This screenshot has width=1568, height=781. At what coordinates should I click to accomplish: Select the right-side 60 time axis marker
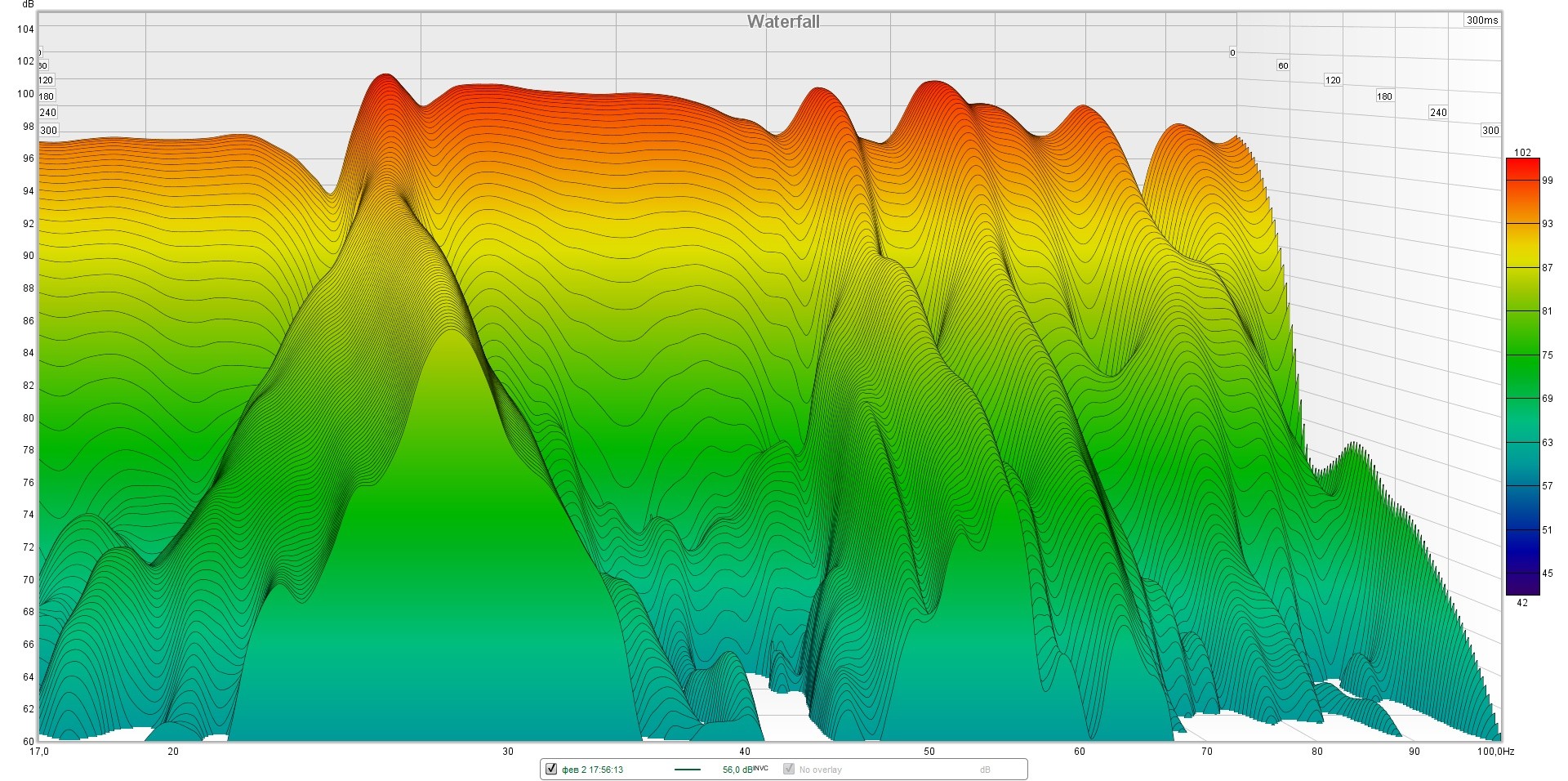click(x=1283, y=65)
